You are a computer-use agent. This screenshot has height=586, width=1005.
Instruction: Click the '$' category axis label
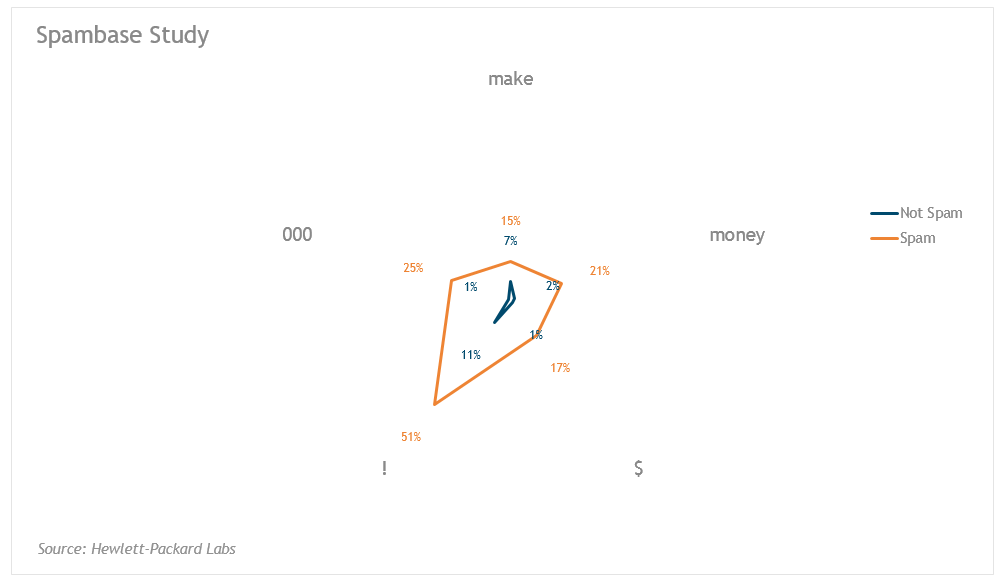coord(638,468)
